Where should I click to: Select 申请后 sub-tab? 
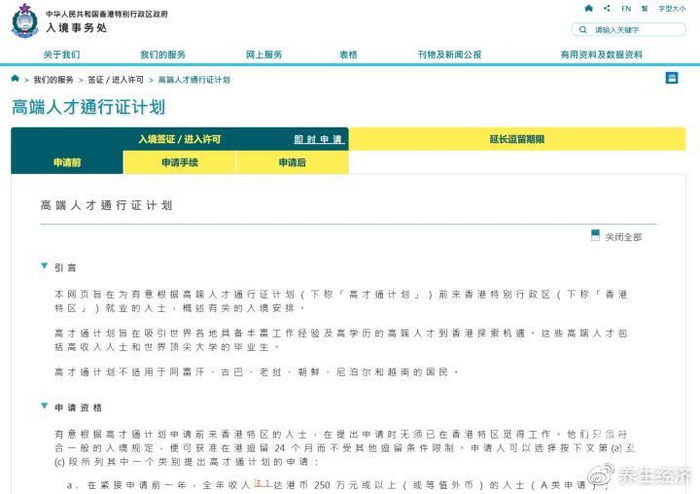point(292,162)
